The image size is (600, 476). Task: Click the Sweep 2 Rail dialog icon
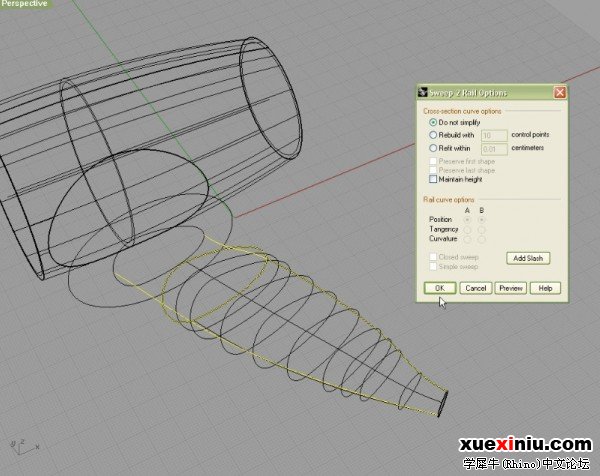click(423, 92)
